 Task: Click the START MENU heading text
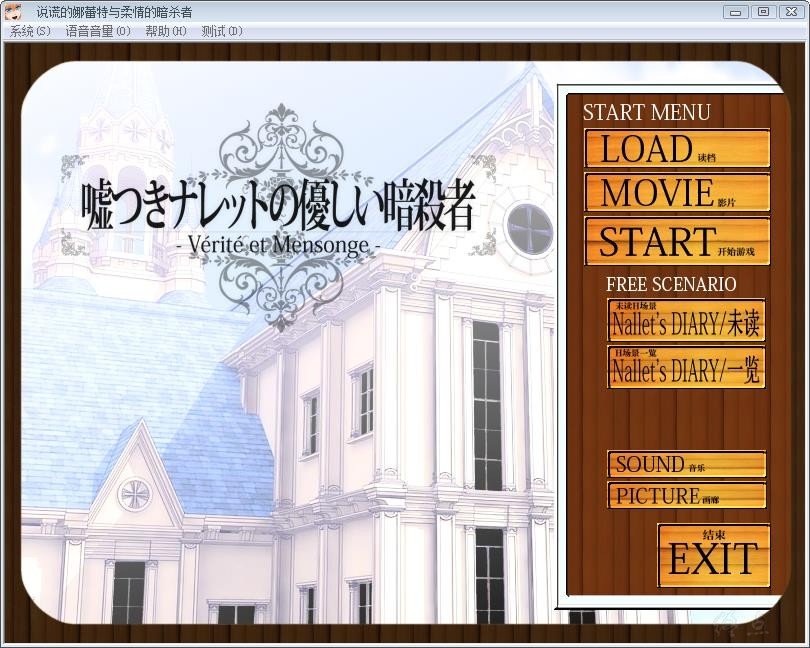pos(646,112)
